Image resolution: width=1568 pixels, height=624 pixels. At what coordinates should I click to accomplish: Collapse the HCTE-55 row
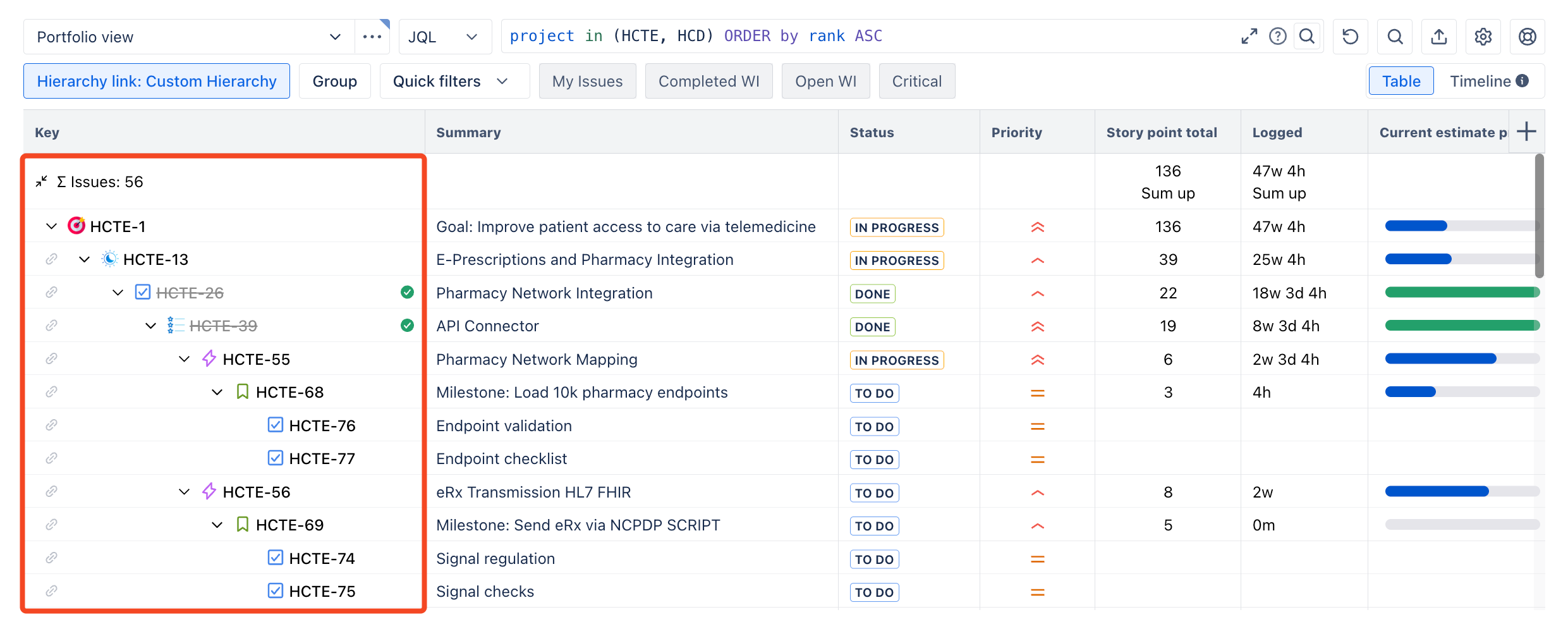pos(185,359)
